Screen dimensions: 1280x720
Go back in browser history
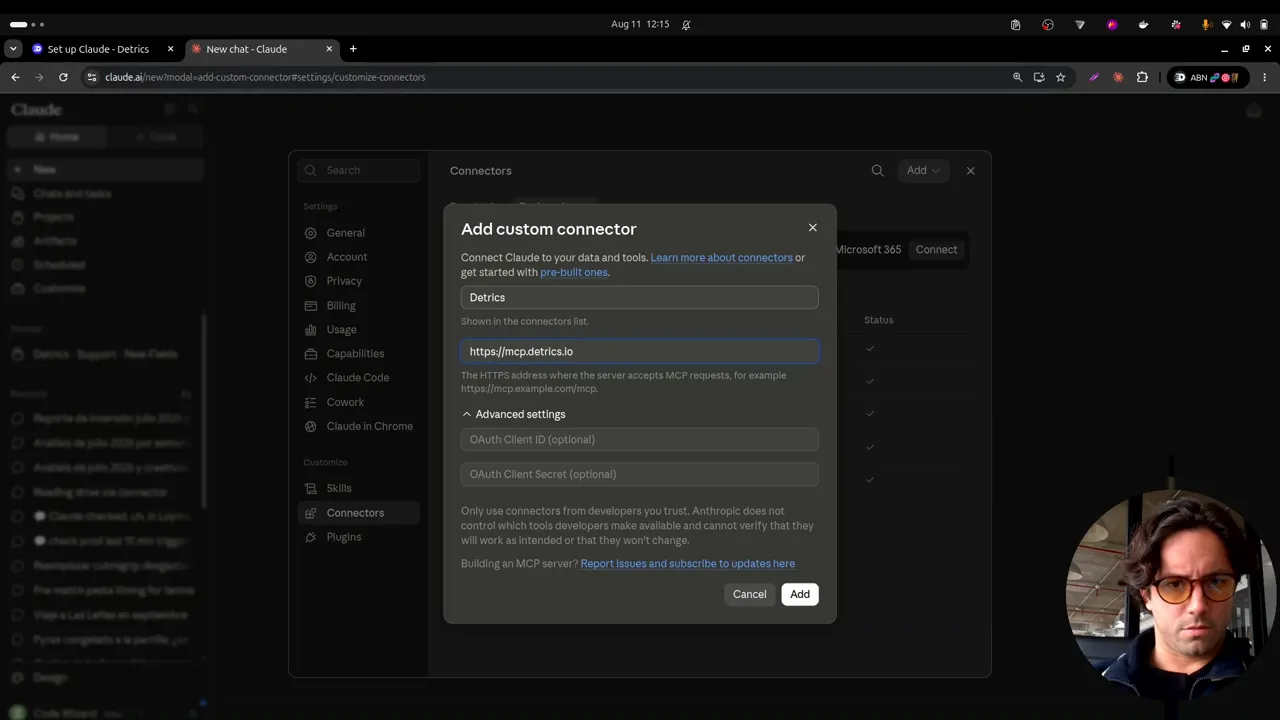15,77
